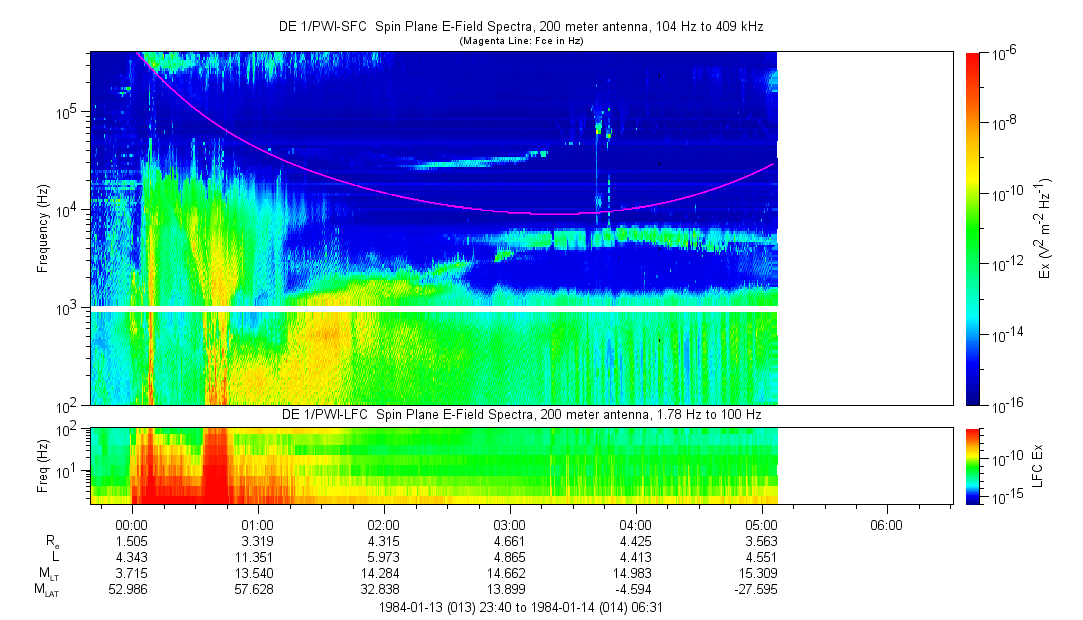This screenshot has width=1083, height=620.
Task: Click the date range caption at bottom
Action: pos(520,607)
